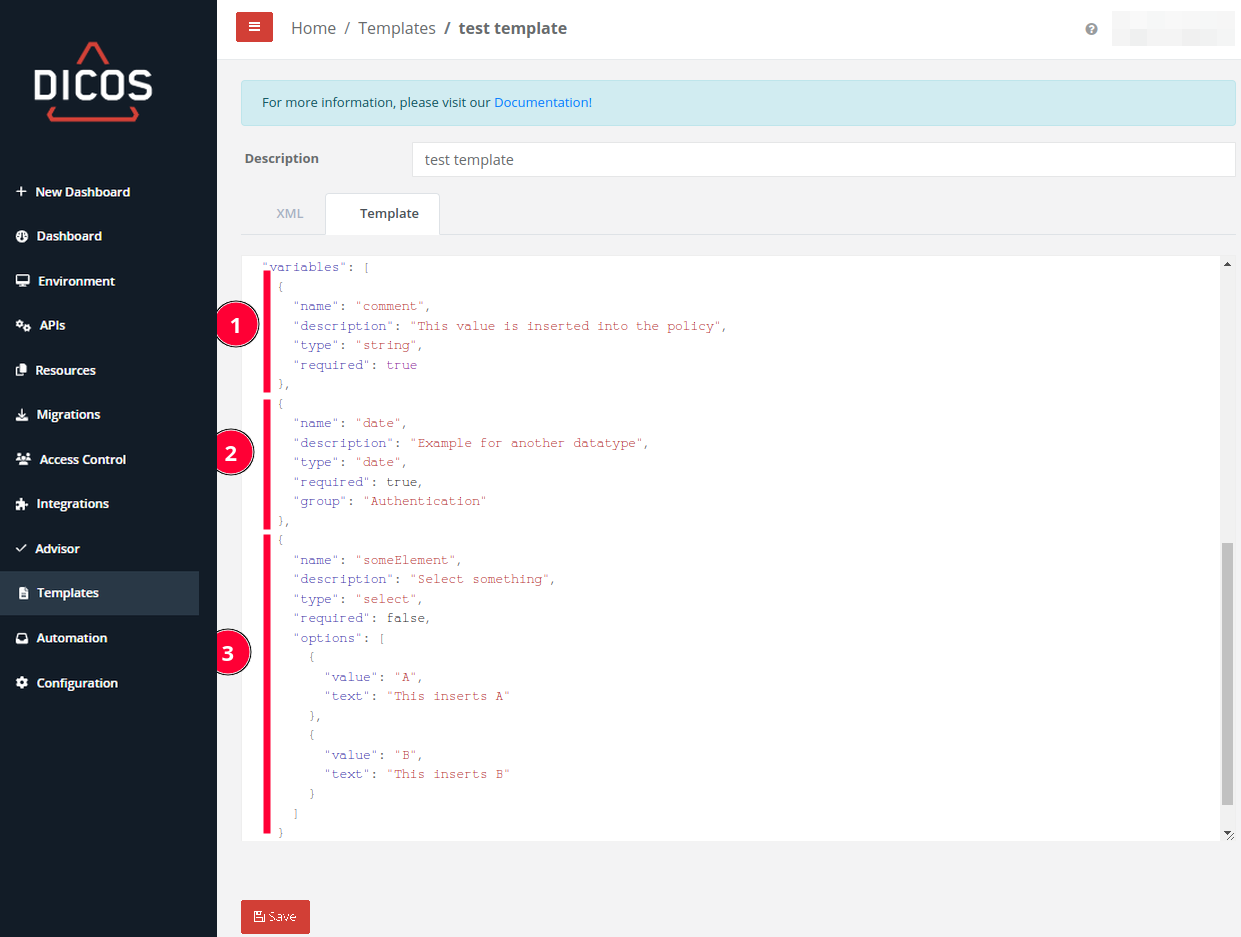
Task: Click the red hamburger menu button
Action: click(254, 27)
